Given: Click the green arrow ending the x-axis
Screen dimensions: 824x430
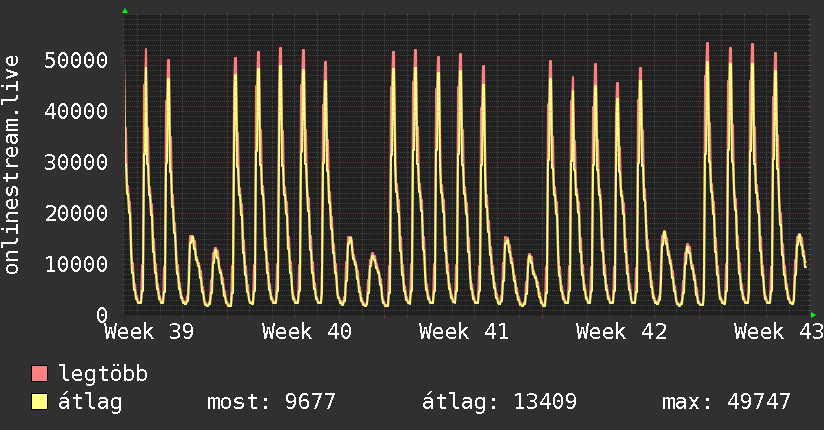Looking at the screenshot, I should point(813,315).
